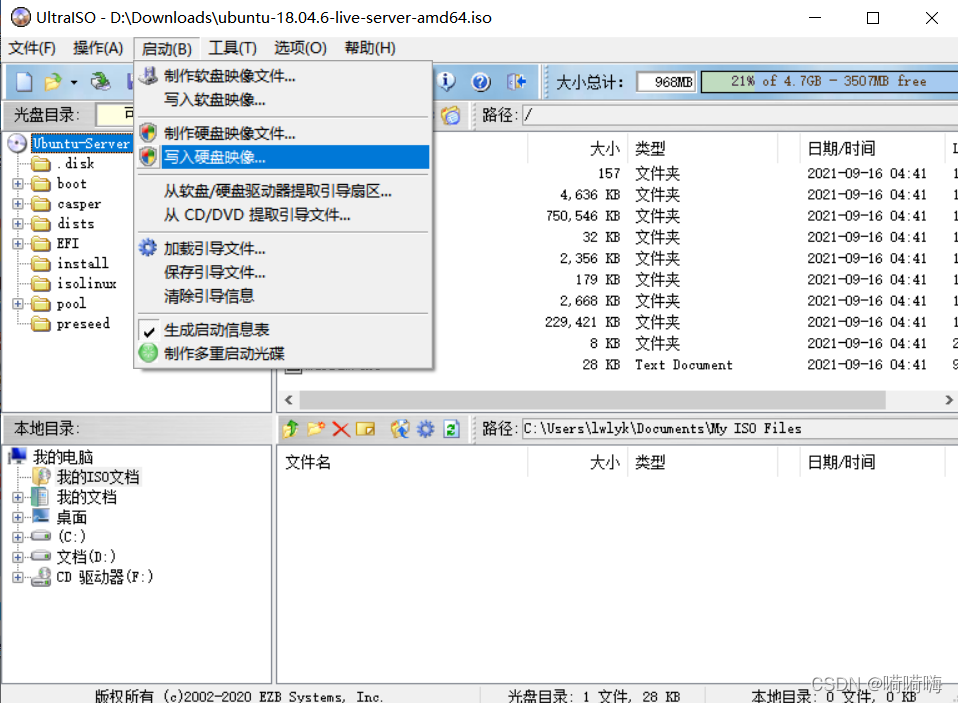Viewport: 958px width, 703px height.
Task: Click the New file toolbar icon
Action: point(24,81)
